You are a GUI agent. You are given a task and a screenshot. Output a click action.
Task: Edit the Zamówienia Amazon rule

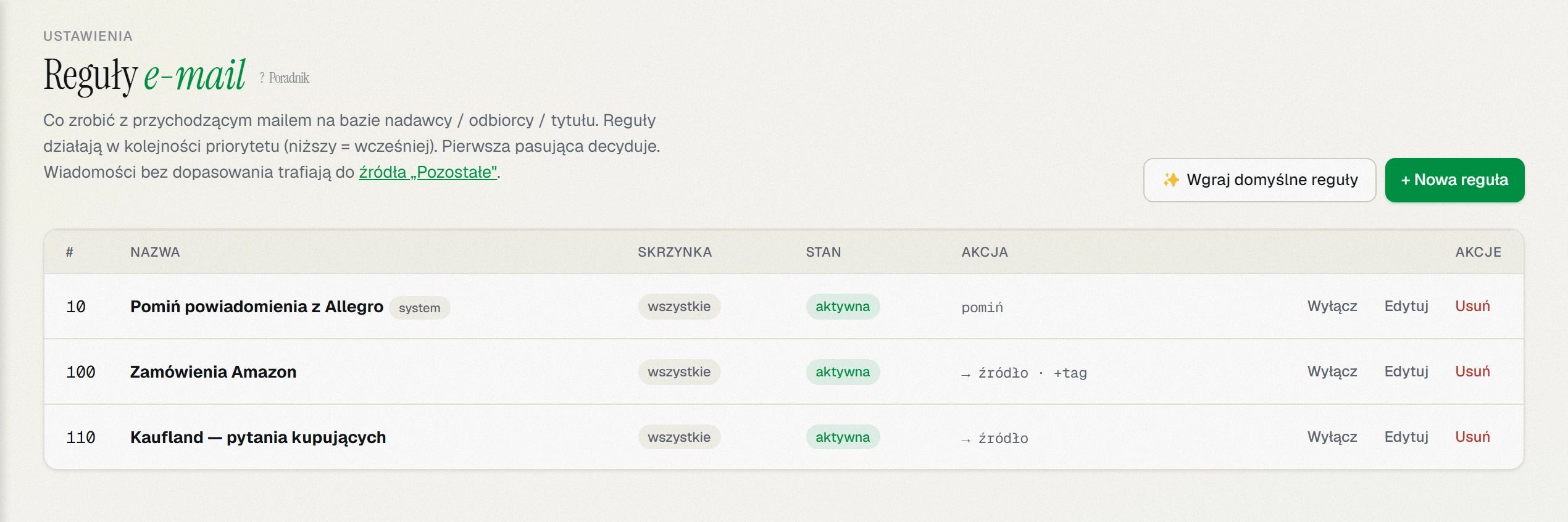click(1406, 371)
